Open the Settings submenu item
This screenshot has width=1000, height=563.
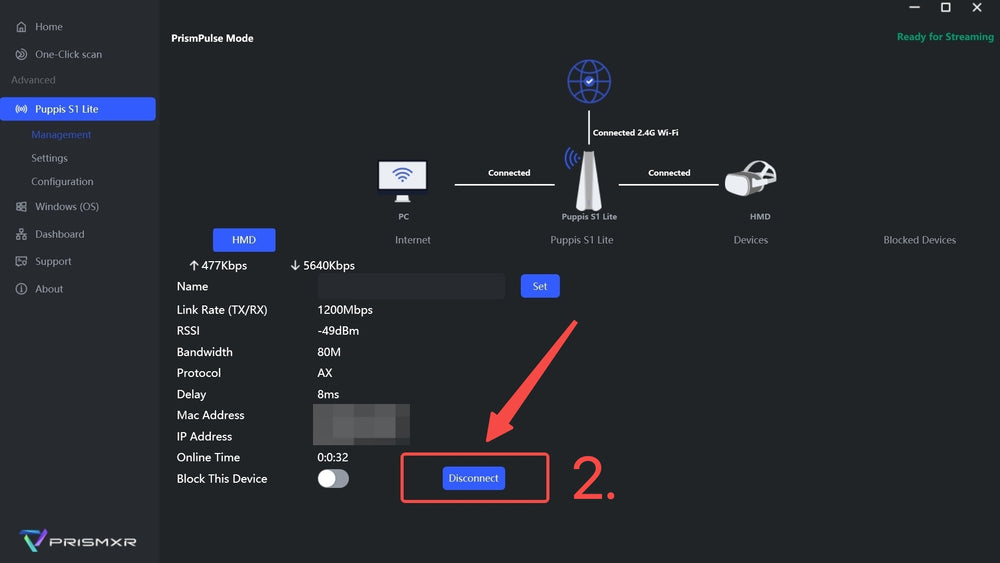(x=49, y=158)
